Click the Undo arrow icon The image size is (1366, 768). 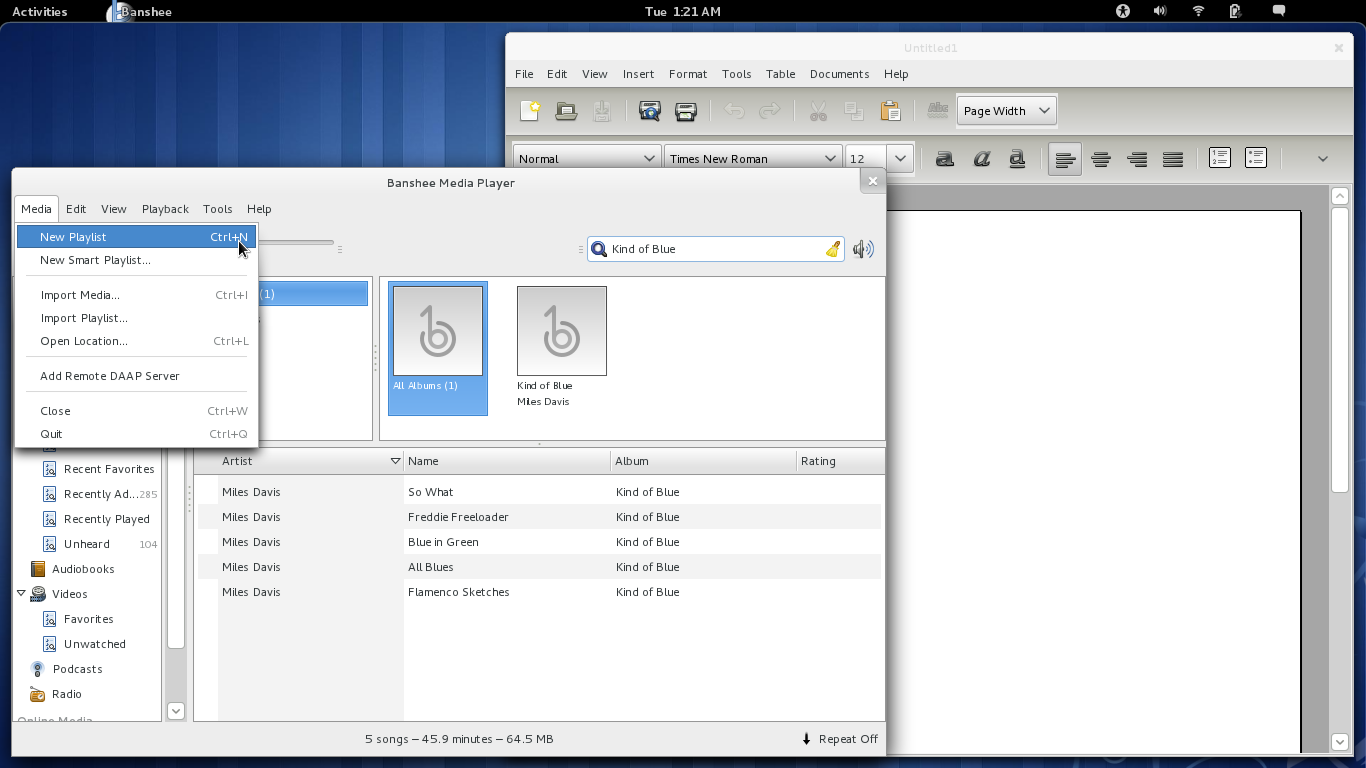tap(734, 111)
